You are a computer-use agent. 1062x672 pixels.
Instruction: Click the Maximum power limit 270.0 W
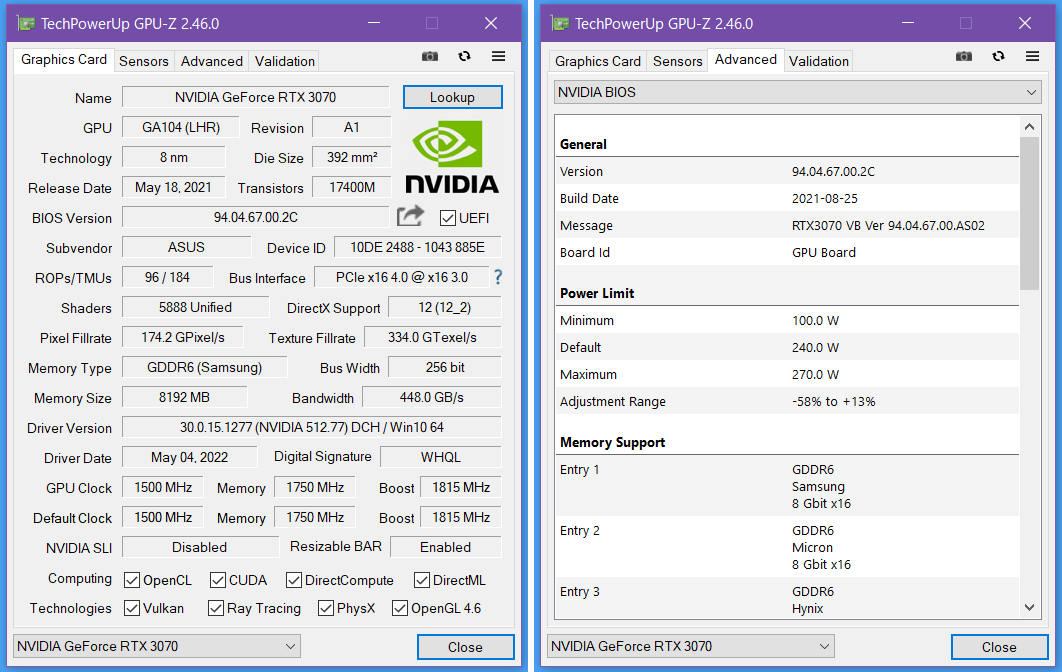pos(815,375)
